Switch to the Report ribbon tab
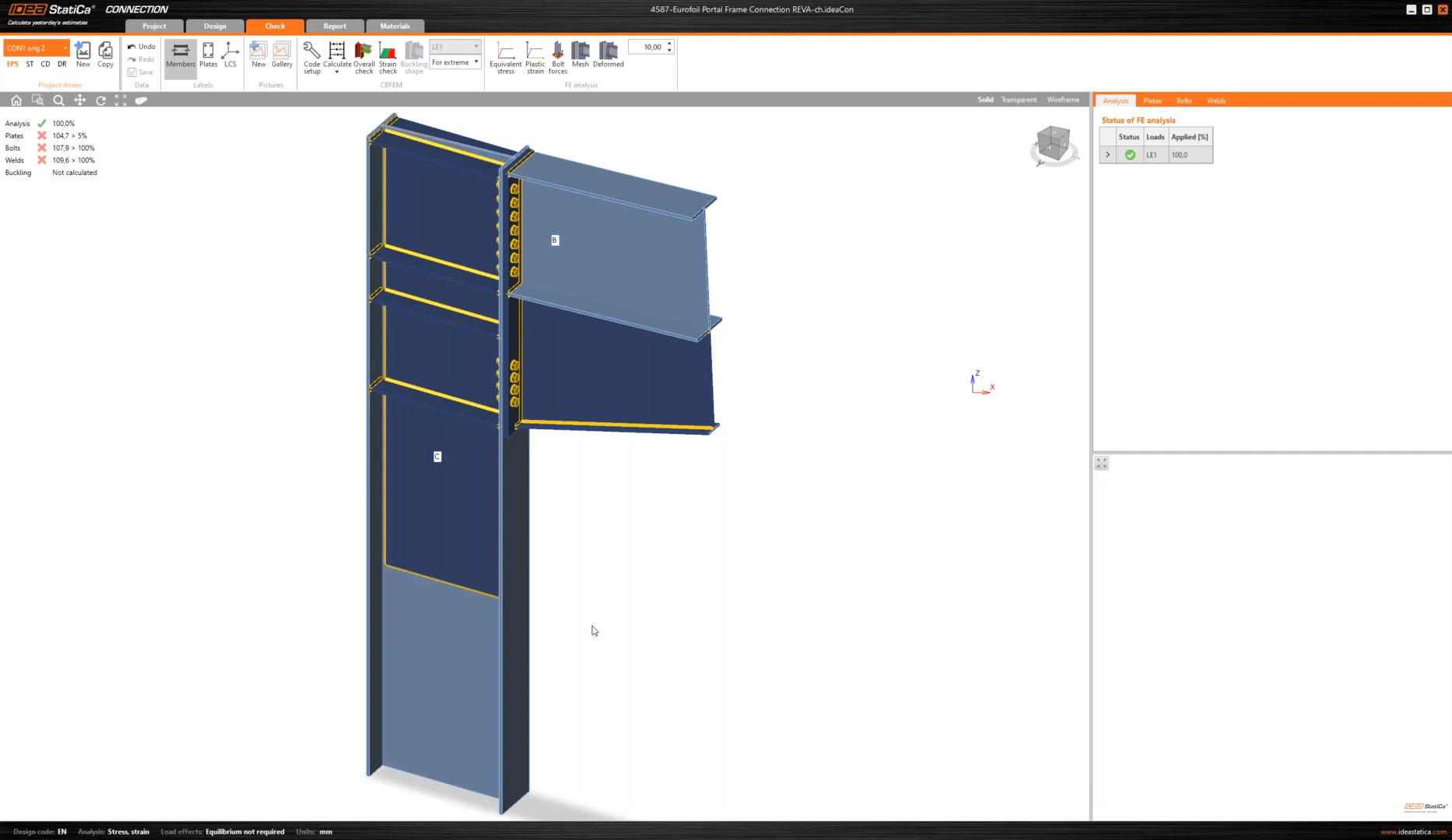This screenshot has height=840, width=1452. [x=335, y=26]
